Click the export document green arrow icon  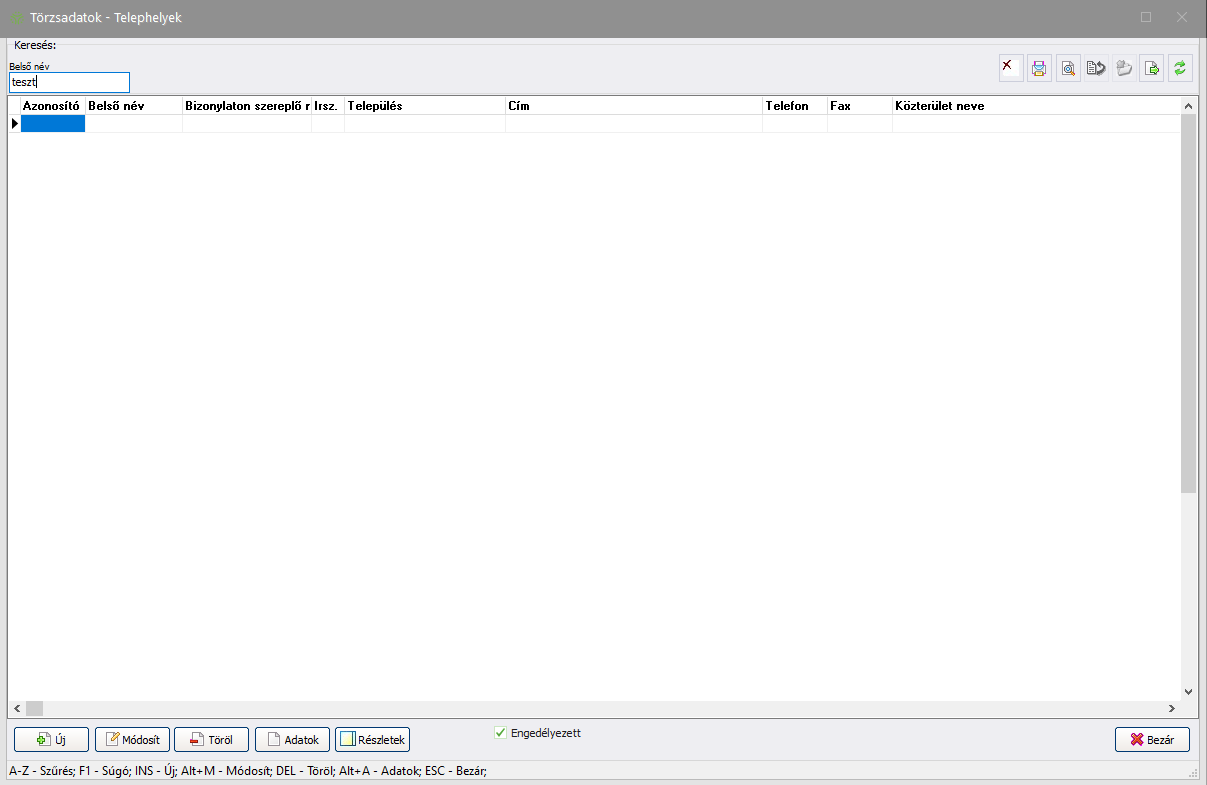point(1152,68)
